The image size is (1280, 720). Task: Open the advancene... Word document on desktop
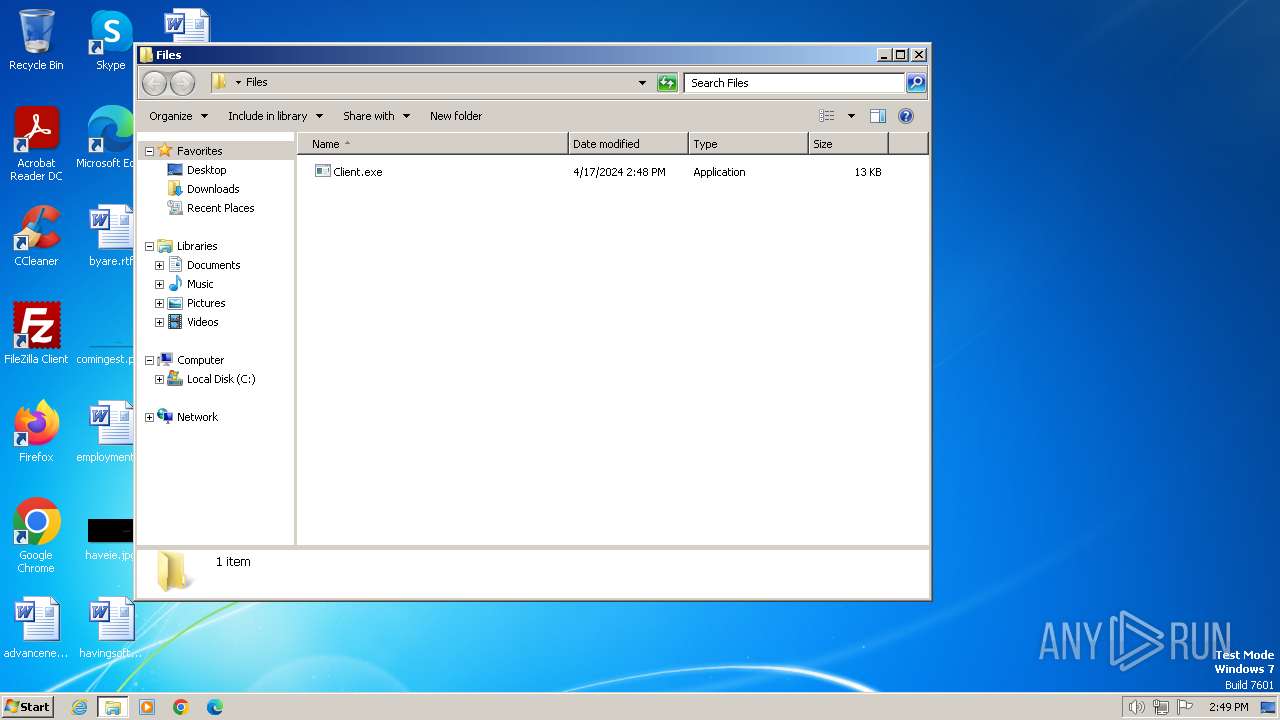click(x=36, y=628)
